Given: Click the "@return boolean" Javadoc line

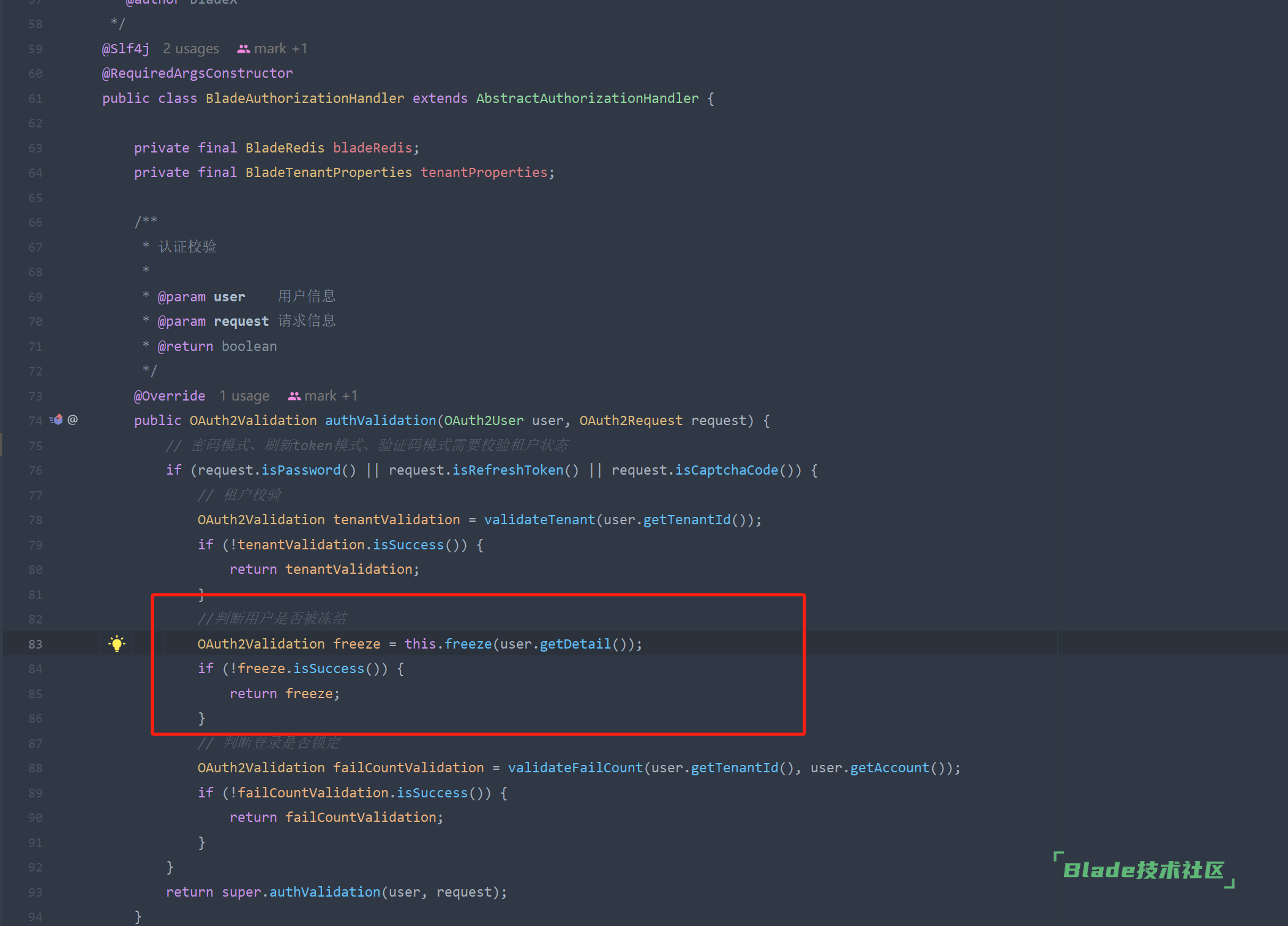Looking at the screenshot, I should (x=217, y=346).
